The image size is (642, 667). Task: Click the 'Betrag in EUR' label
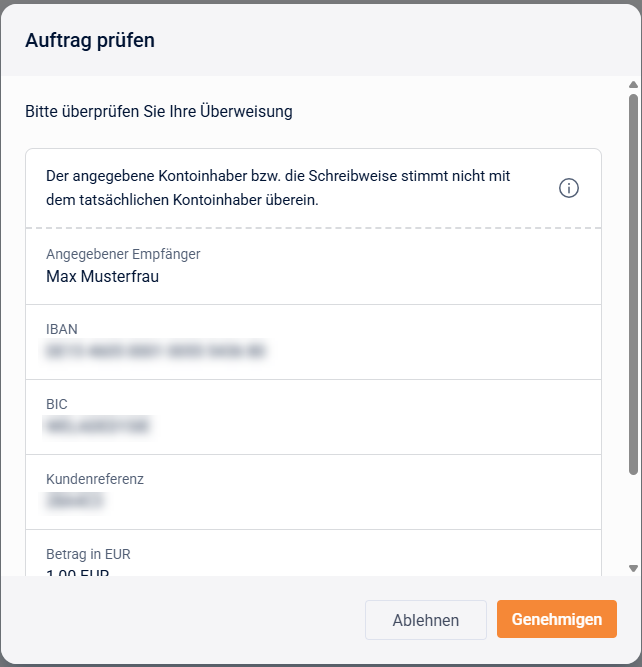click(88, 554)
